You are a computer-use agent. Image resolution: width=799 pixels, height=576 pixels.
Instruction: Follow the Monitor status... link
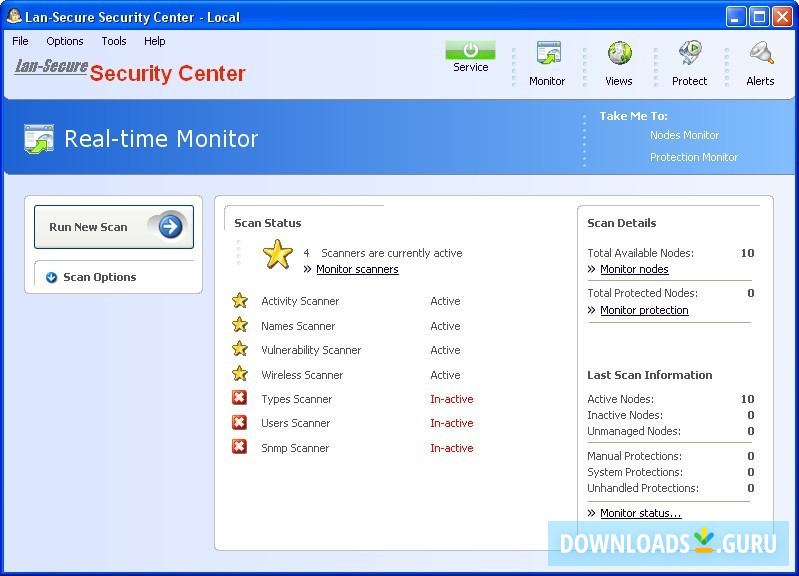(641, 513)
